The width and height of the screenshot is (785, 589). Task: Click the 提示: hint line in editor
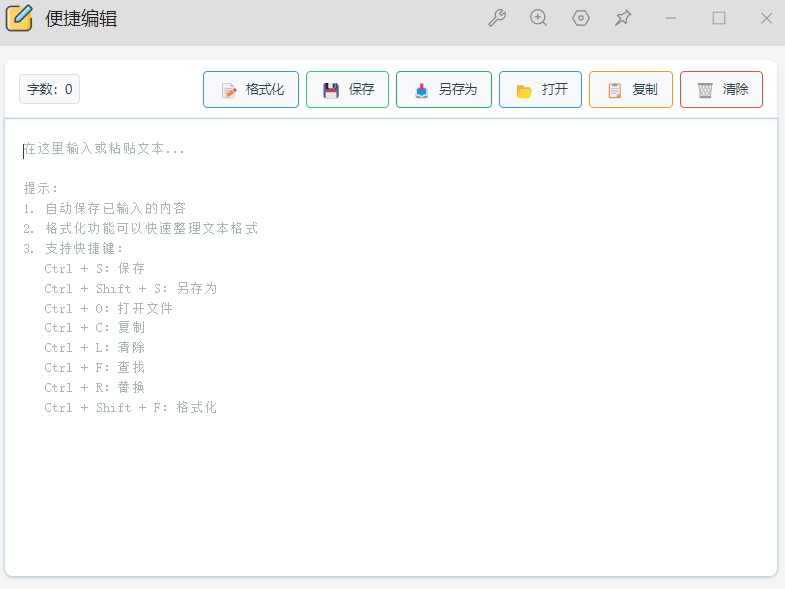click(42, 188)
